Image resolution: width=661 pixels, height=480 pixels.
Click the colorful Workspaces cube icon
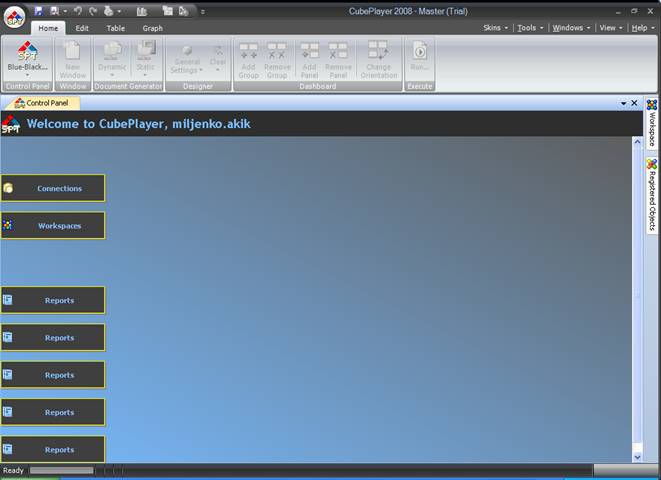8,225
